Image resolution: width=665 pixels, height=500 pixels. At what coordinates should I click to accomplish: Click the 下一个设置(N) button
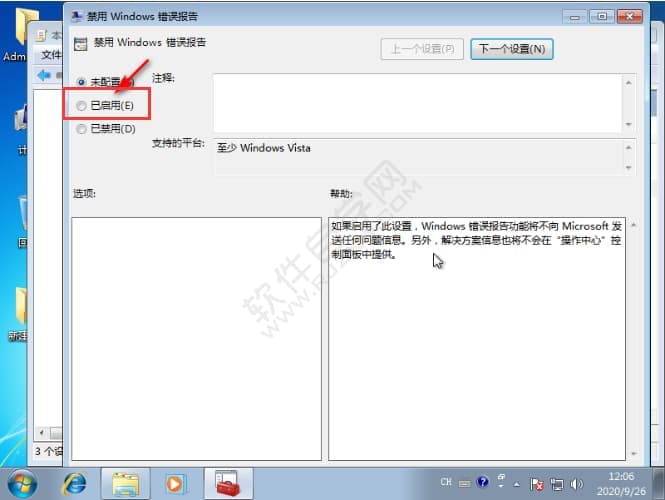tap(511, 48)
